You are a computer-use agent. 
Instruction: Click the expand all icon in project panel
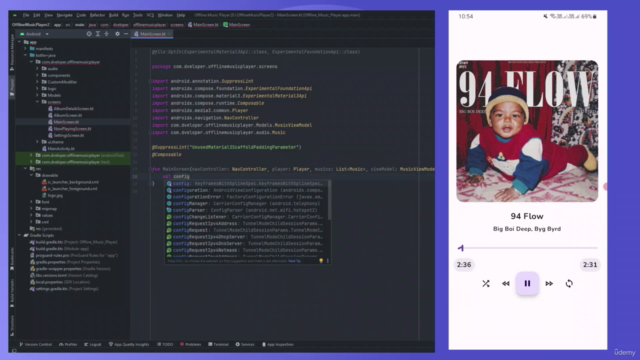pyautogui.click(x=98, y=34)
